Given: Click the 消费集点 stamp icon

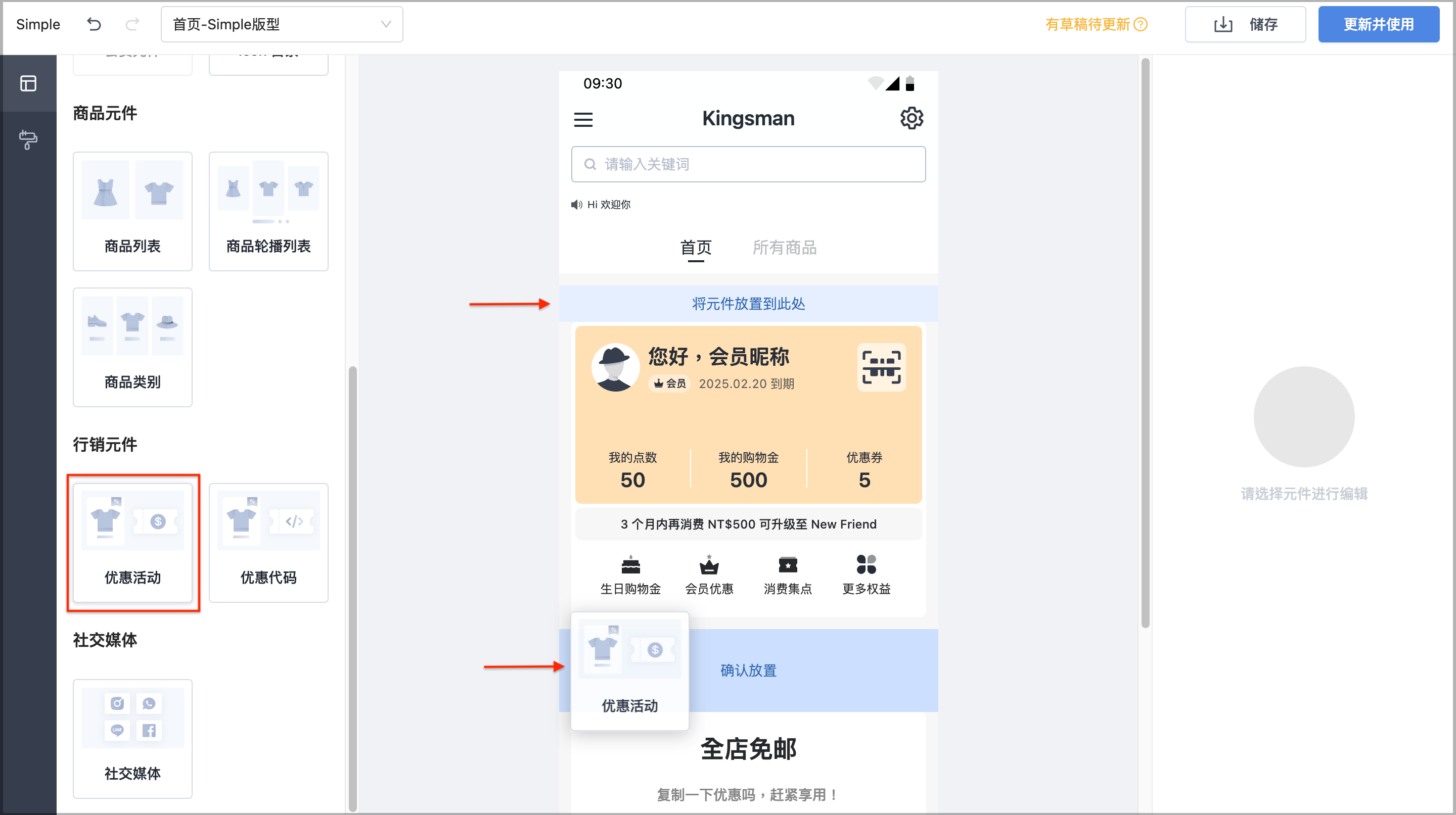Looking at the screenshot, I should (x=788, y=564).
